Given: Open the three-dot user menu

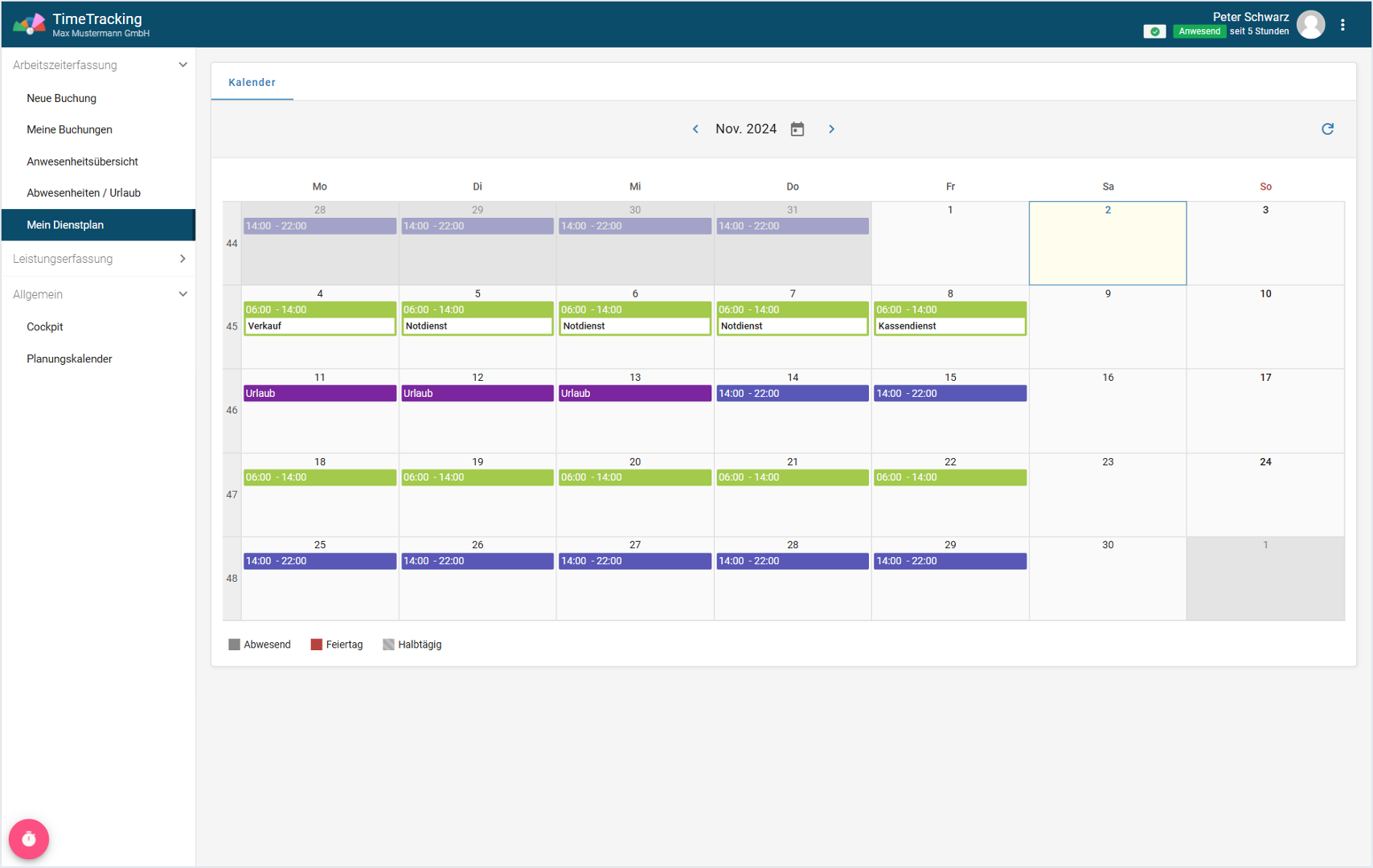Looking at the screenshot, I should click(1342, 25).
